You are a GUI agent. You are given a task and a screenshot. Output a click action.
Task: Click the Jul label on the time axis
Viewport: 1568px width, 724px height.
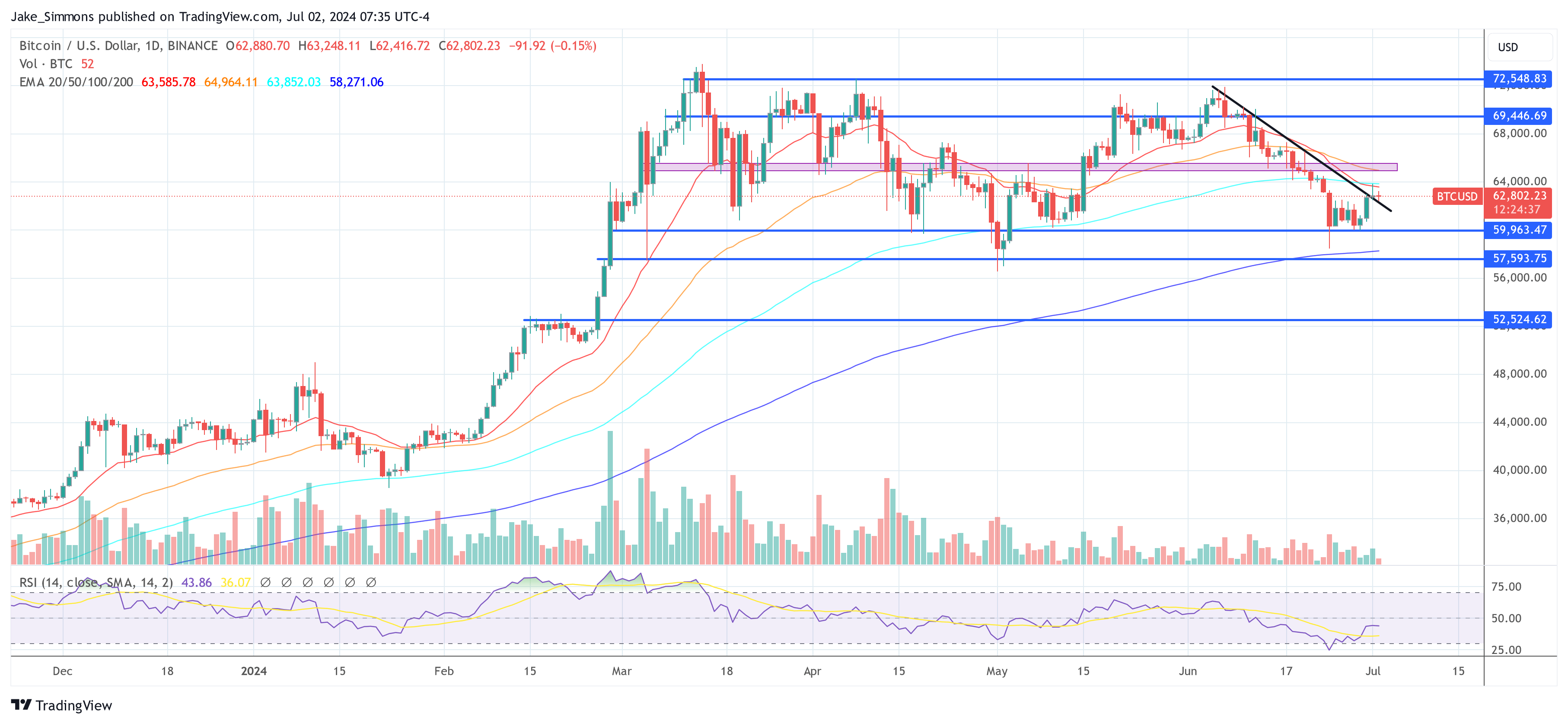point(1373,671)
